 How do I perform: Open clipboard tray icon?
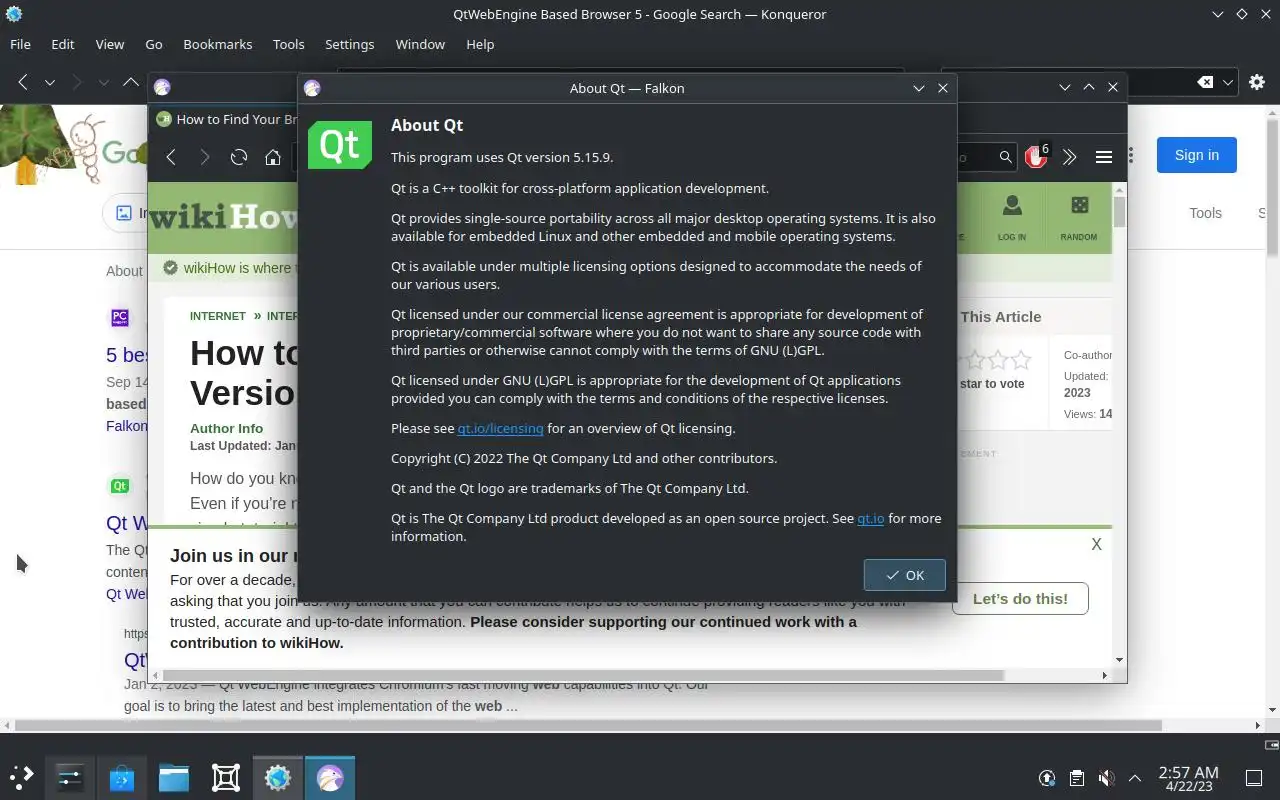point(1077,778)
